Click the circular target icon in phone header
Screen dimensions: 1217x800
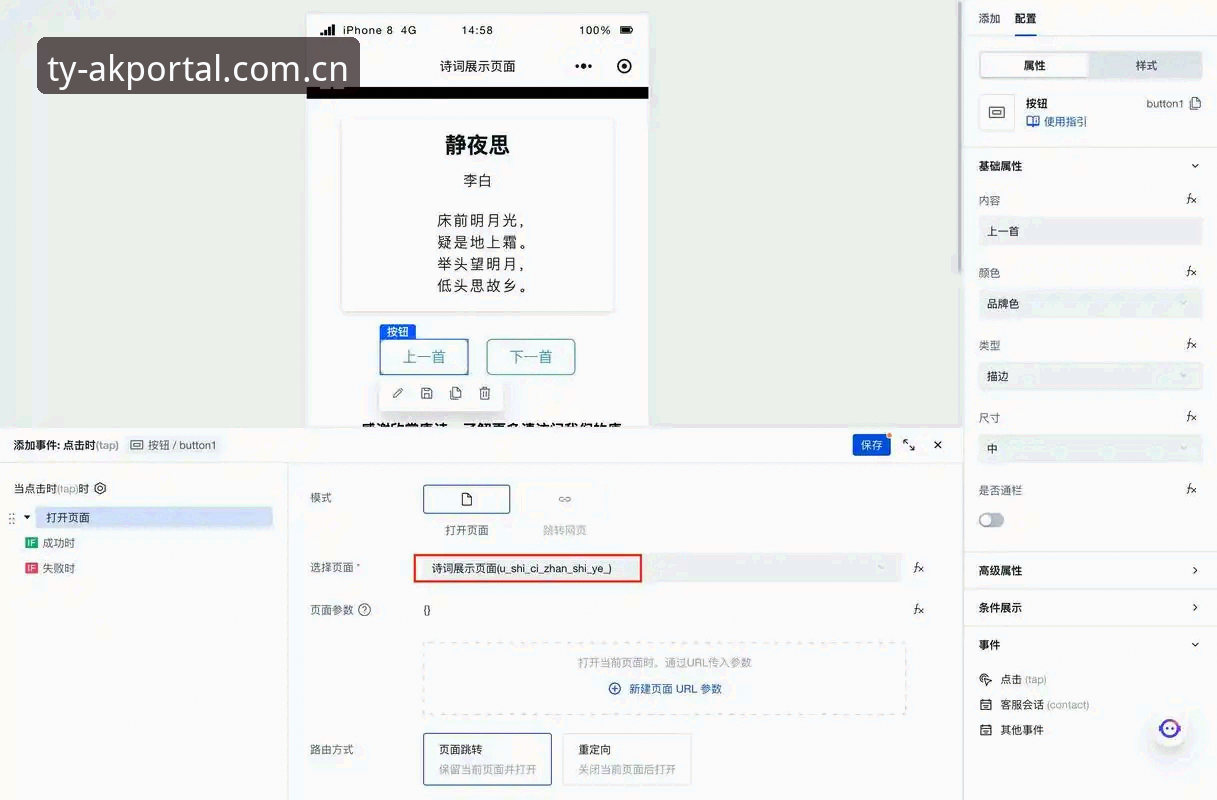pos(625,66)
